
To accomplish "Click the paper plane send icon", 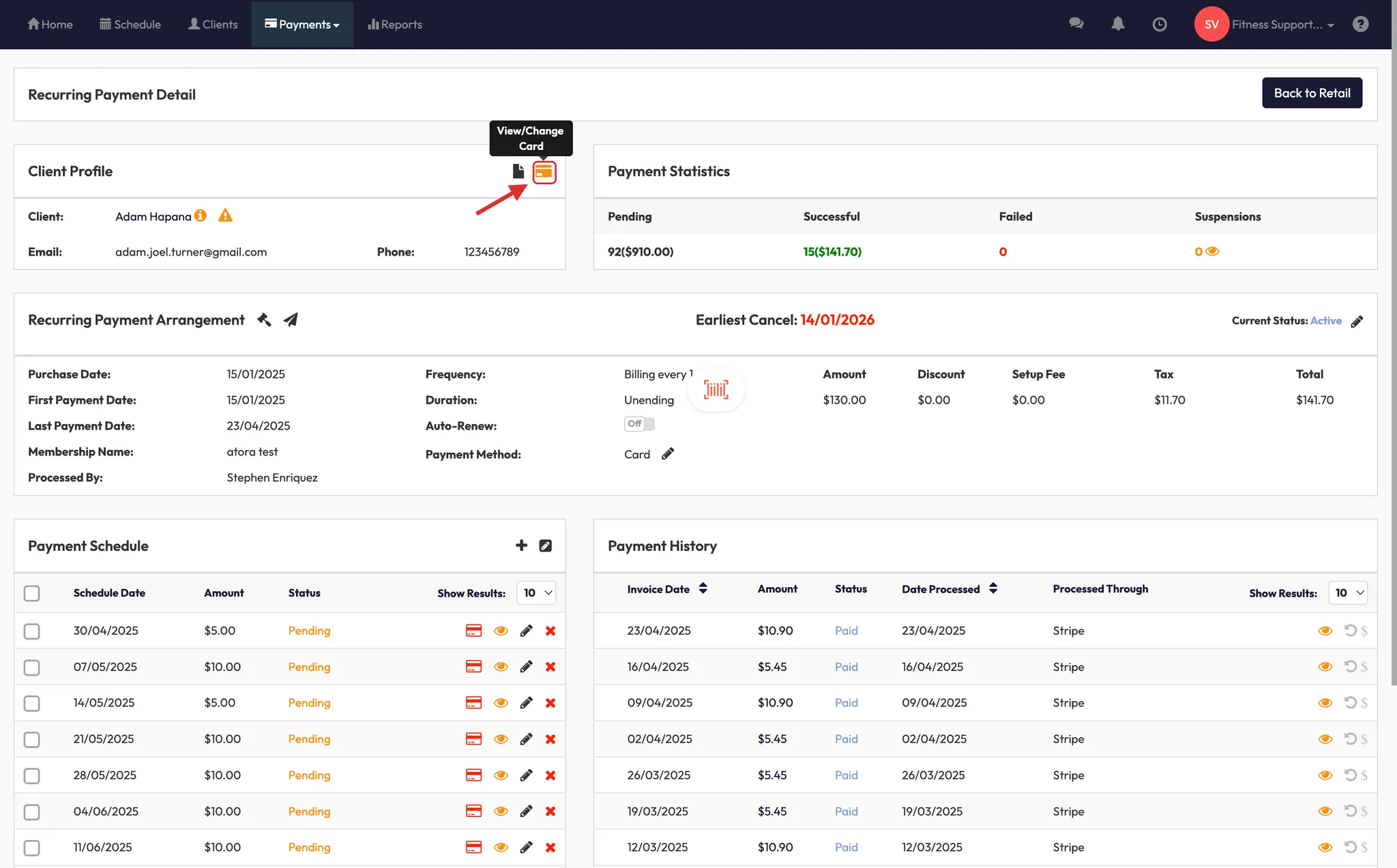I will (x=291, y=320).
